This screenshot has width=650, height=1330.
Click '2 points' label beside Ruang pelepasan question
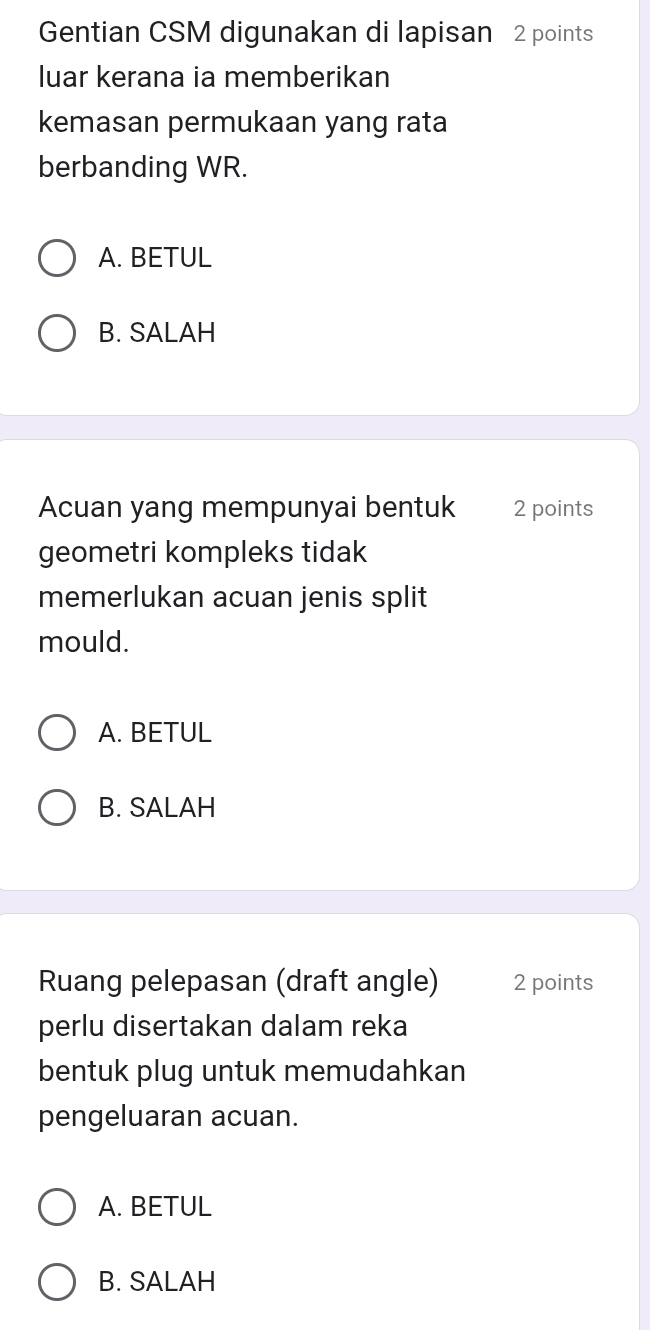(553, 983)
